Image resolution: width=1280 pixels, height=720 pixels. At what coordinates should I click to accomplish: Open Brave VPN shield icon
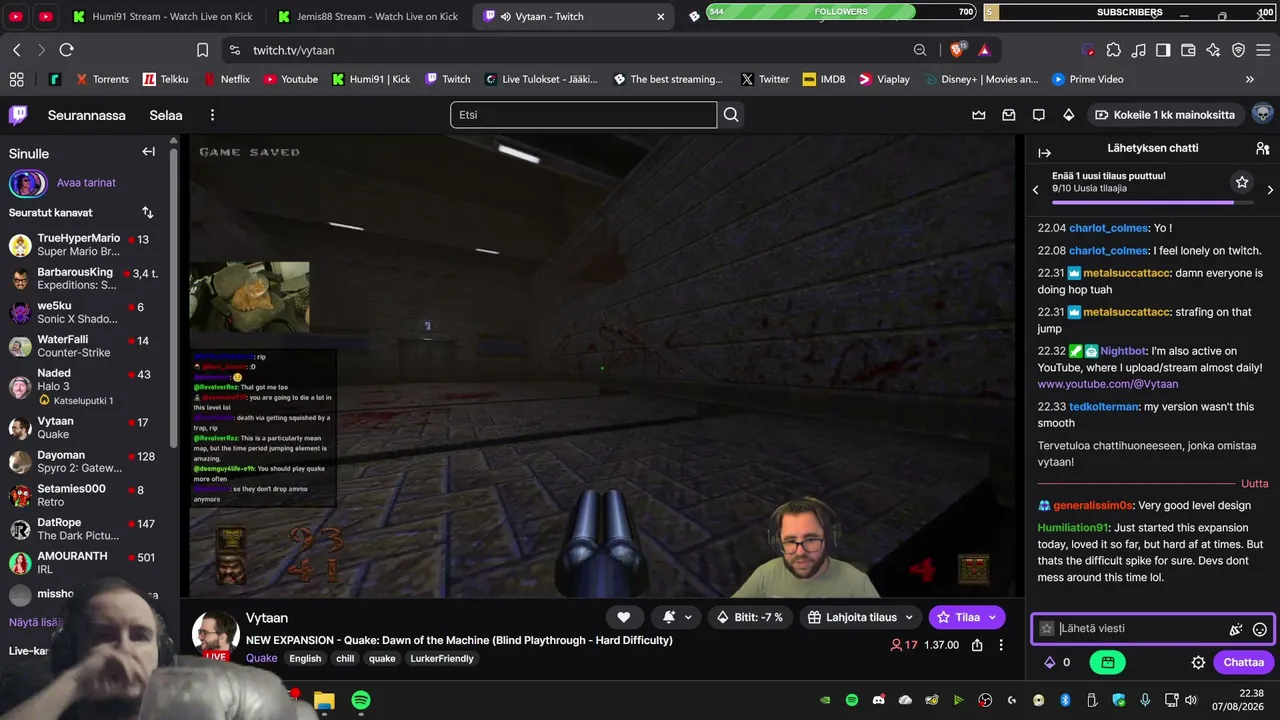click(1238, 50)
